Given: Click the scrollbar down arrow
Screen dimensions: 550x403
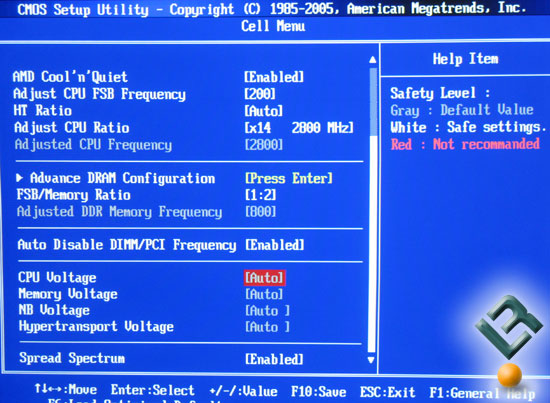Looking at the screenshot, I should click(x=371, y=360).
